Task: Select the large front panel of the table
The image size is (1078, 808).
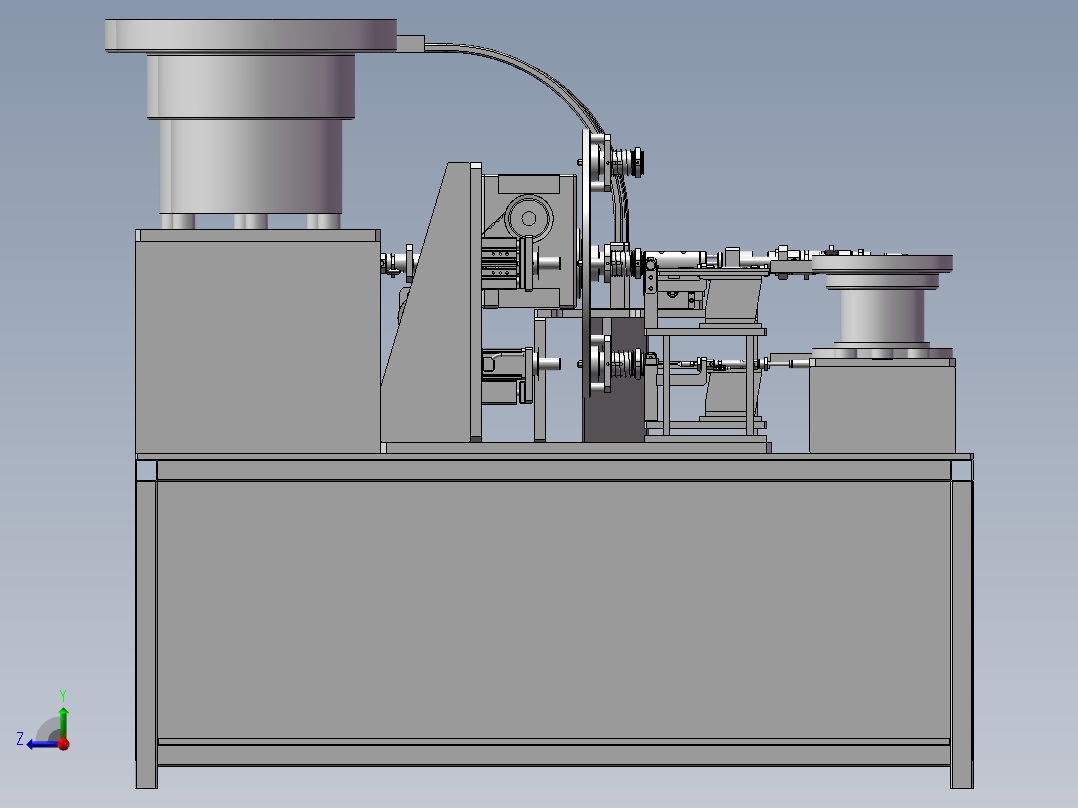Action: [x=553, y=609]
